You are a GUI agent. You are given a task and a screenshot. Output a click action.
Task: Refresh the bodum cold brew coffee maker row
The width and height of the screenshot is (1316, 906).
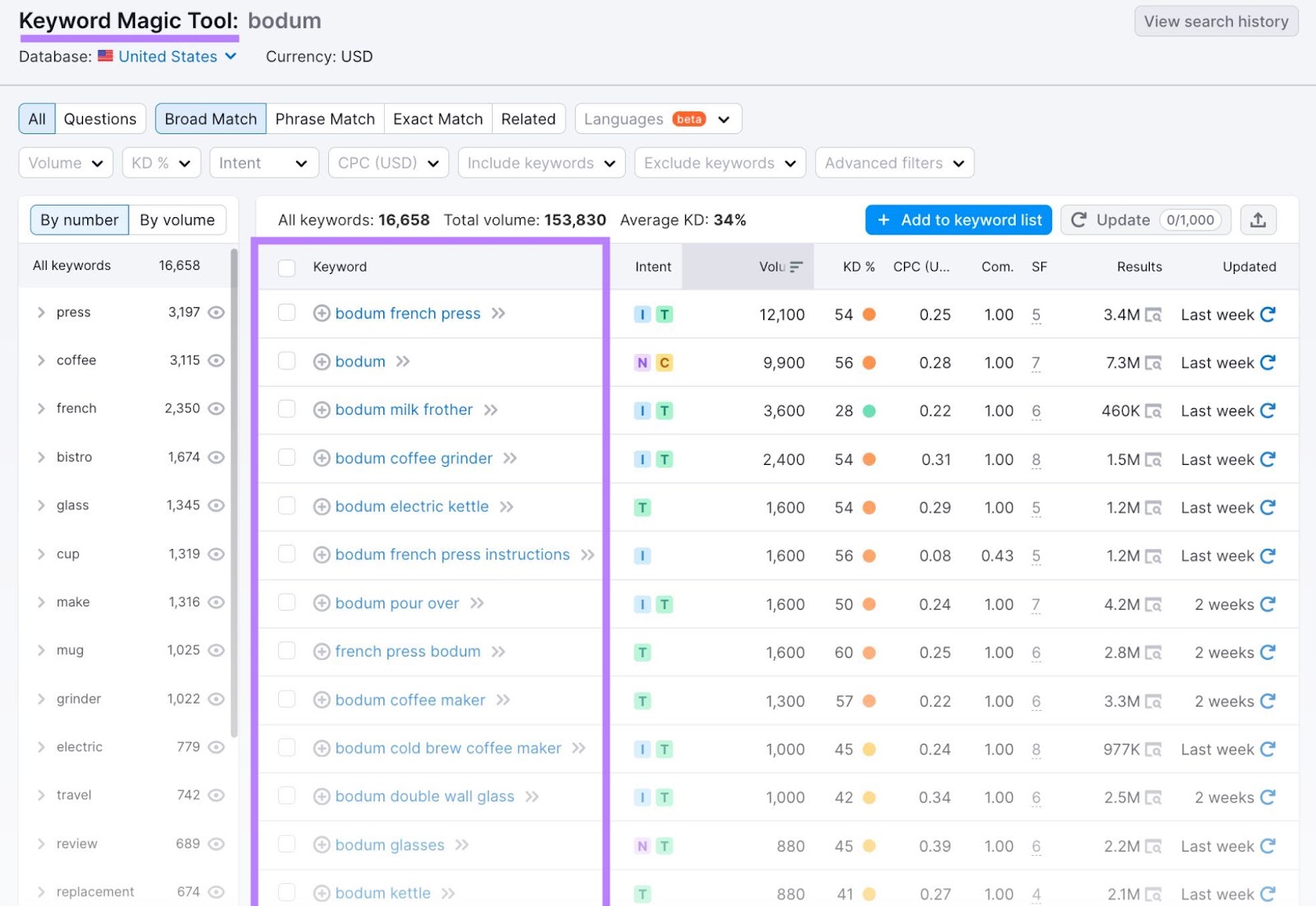[x=1267, y=749]
